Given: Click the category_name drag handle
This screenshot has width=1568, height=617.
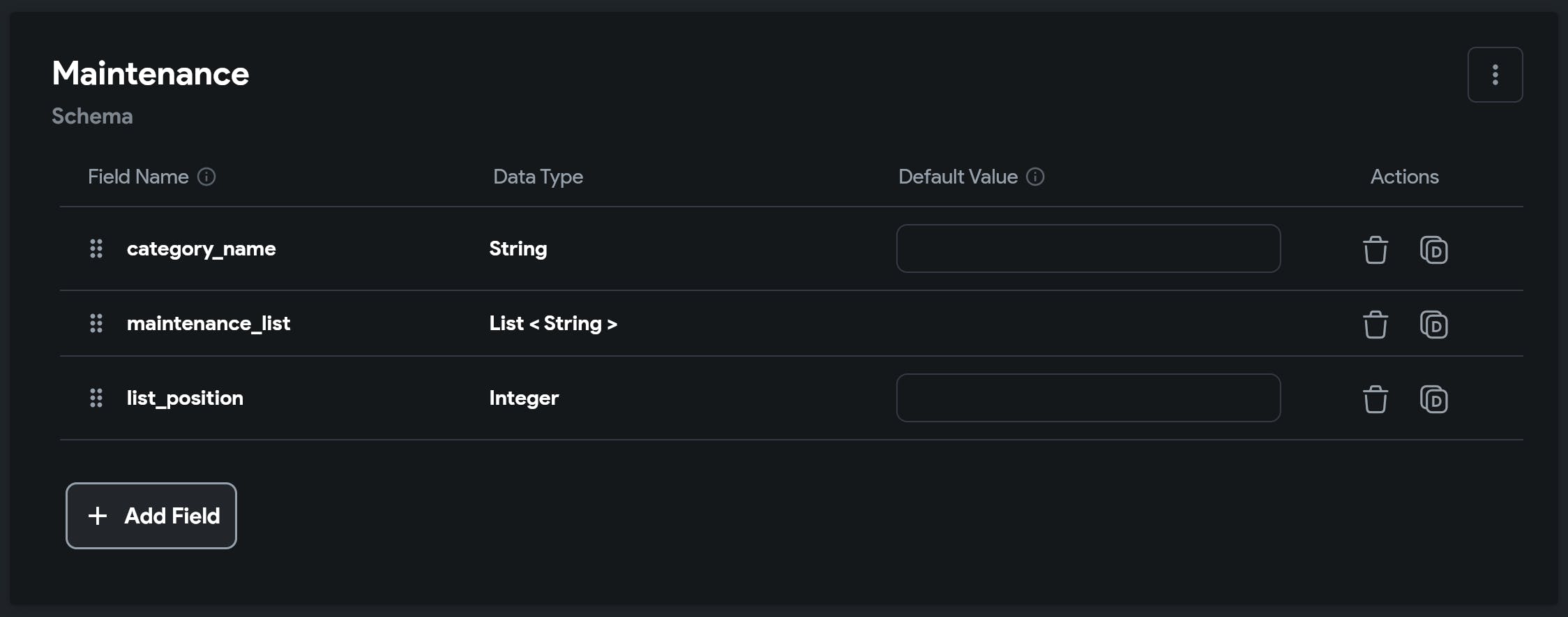Looking at the screenshot, I should coord(96,248).
